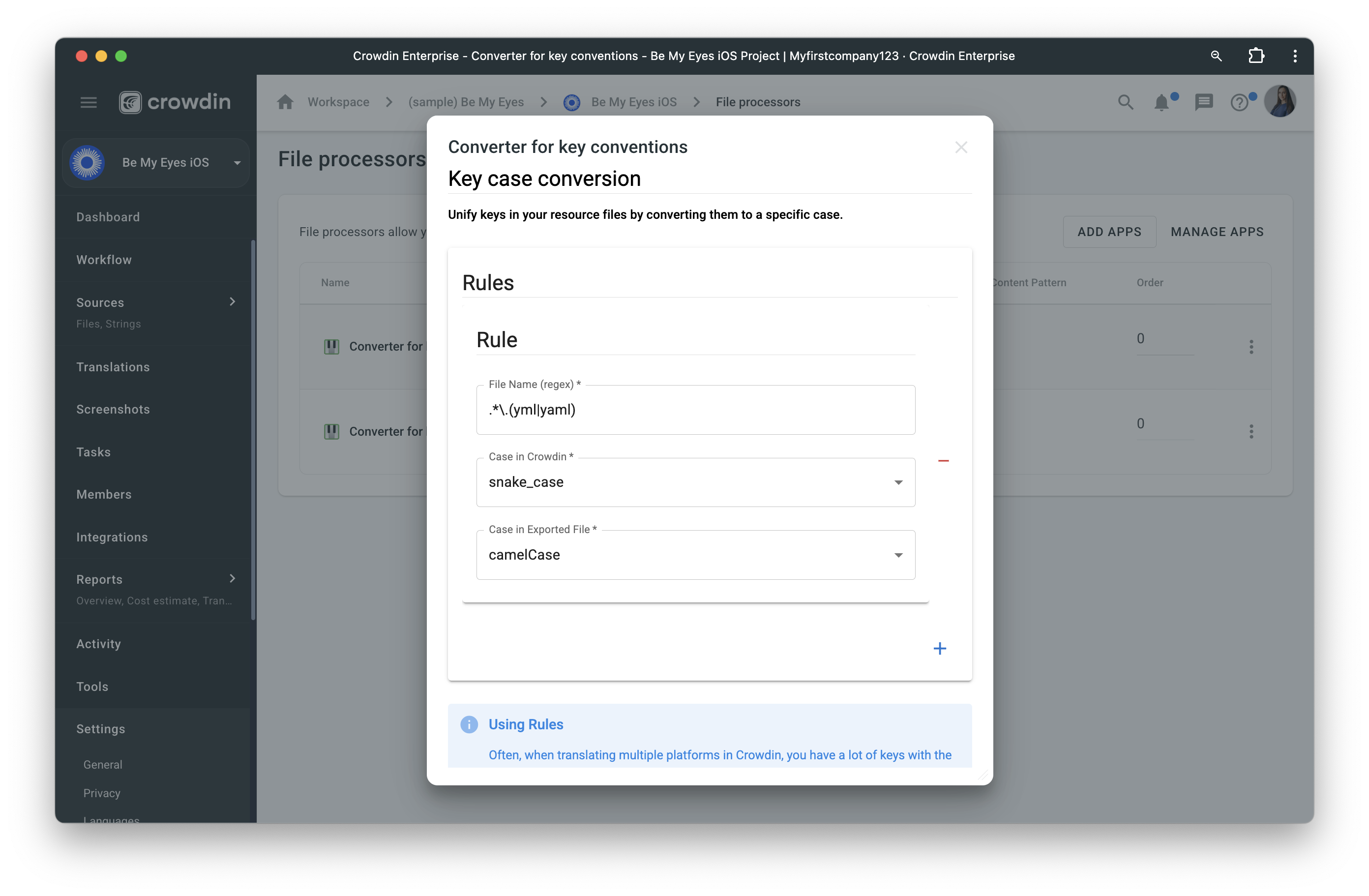Click the Be My Eyes iOS breadcrumb project icon
Viewport: 1369px width, 896px height.
[571, 102]
